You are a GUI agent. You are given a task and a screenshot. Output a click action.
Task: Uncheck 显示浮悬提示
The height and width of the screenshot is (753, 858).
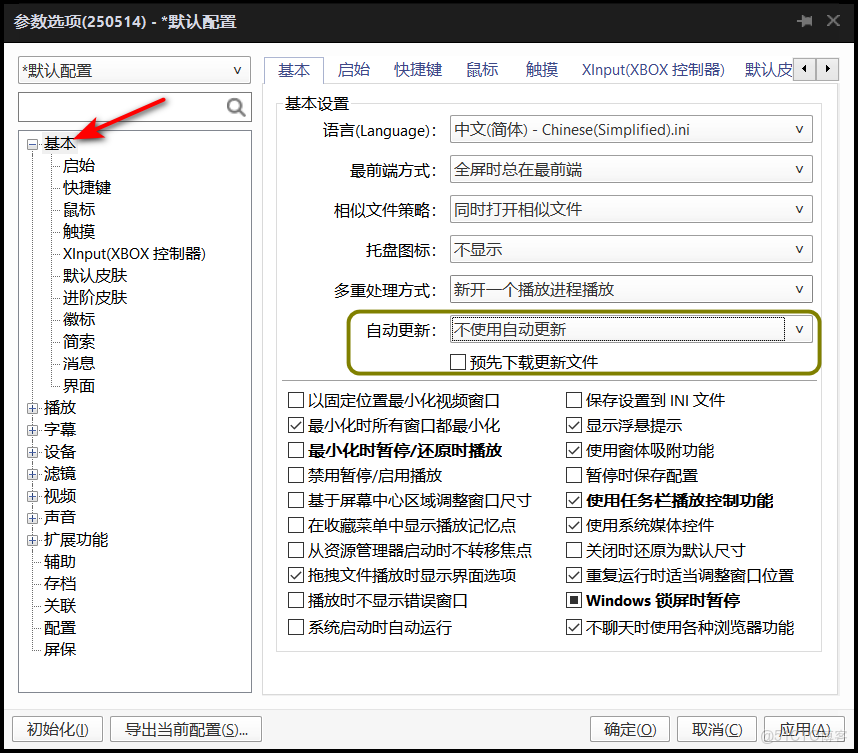[574, 424]
